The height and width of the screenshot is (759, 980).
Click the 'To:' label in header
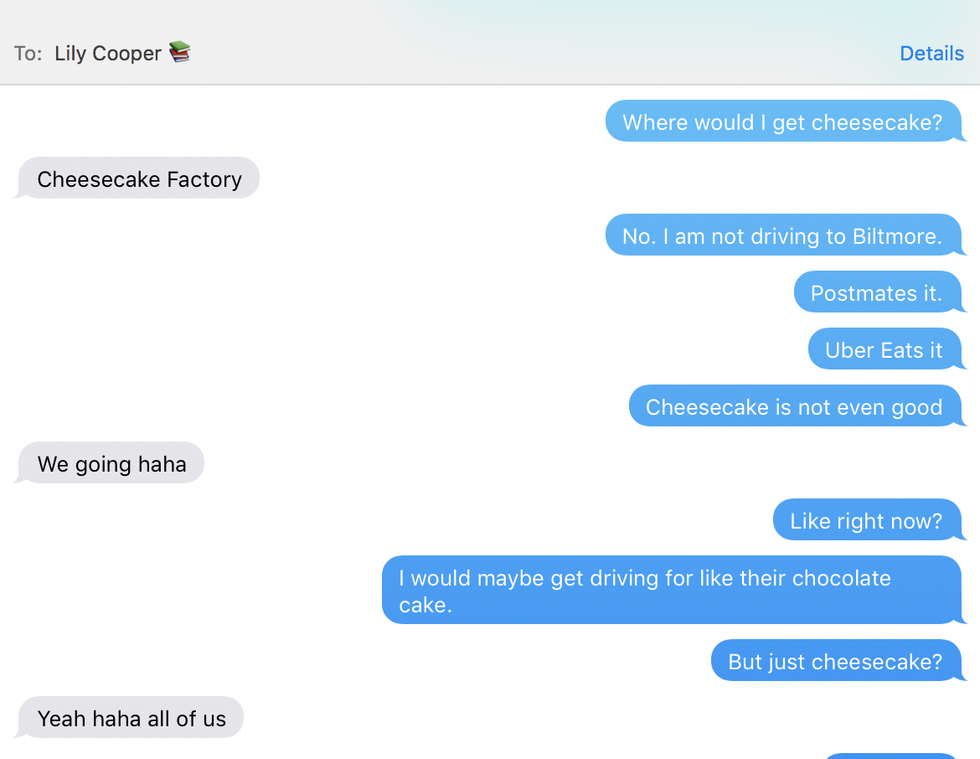(28, 54)
